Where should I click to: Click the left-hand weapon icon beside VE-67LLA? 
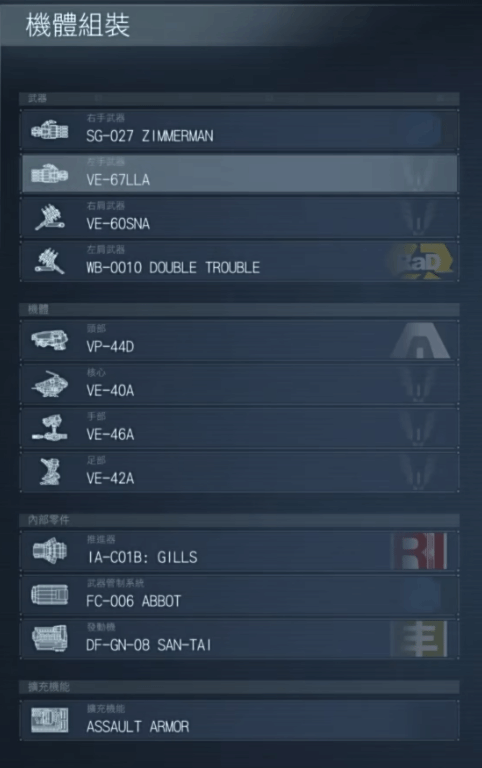49,174
